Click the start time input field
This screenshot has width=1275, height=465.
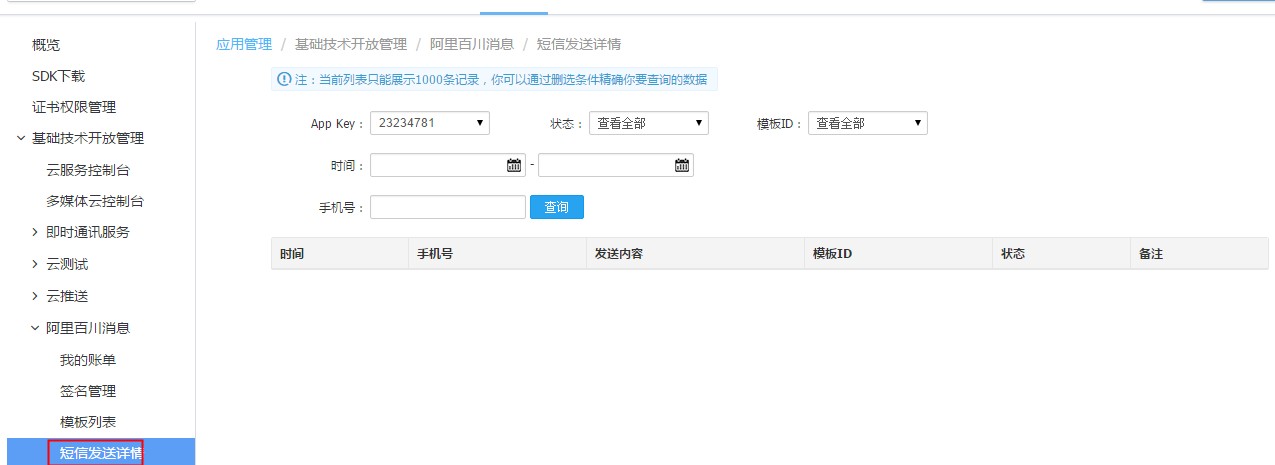tap(448, 165)
